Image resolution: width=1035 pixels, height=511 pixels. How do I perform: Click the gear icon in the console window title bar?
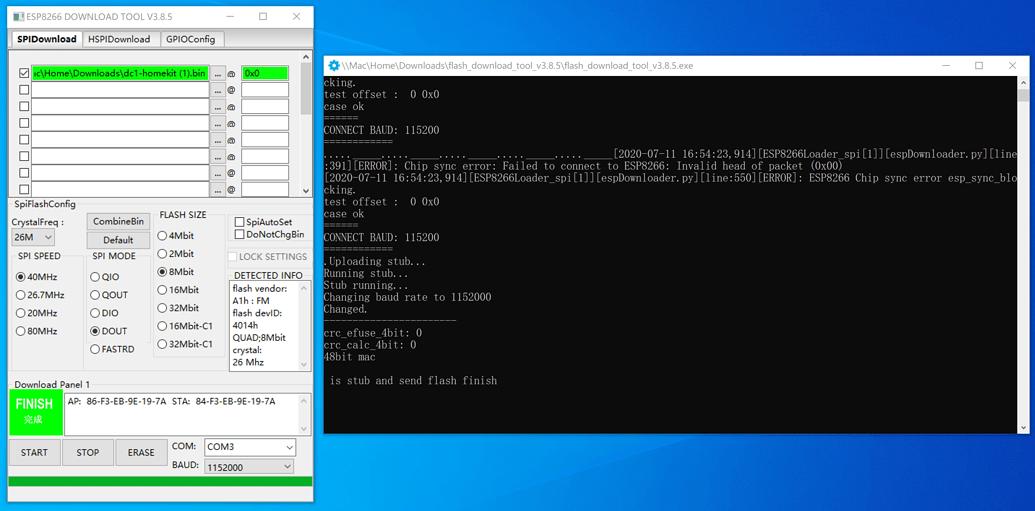click(334, 65)
